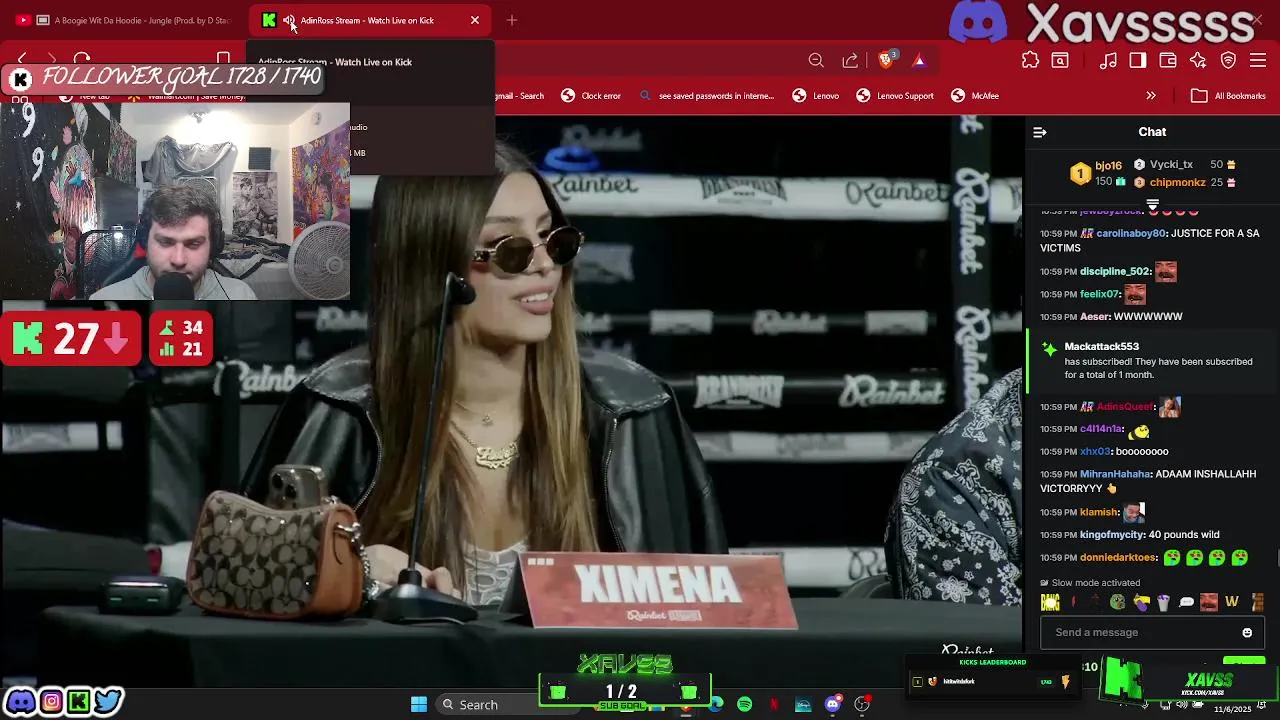Open the emoji picker in chat
This screenshot has width=1280, height=720.
pos(1247,632)
